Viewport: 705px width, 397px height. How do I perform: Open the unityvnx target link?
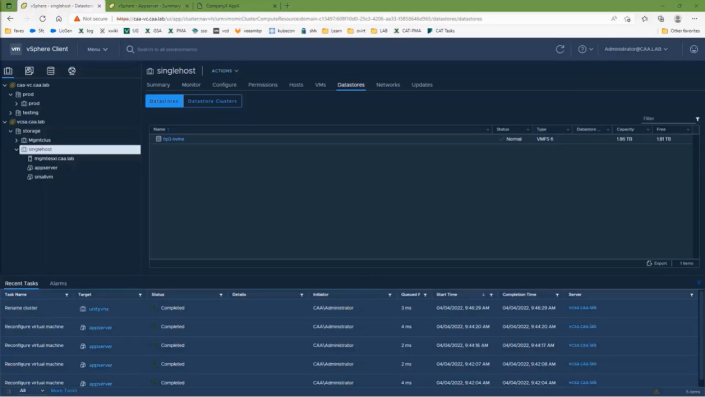click(98, 309)
